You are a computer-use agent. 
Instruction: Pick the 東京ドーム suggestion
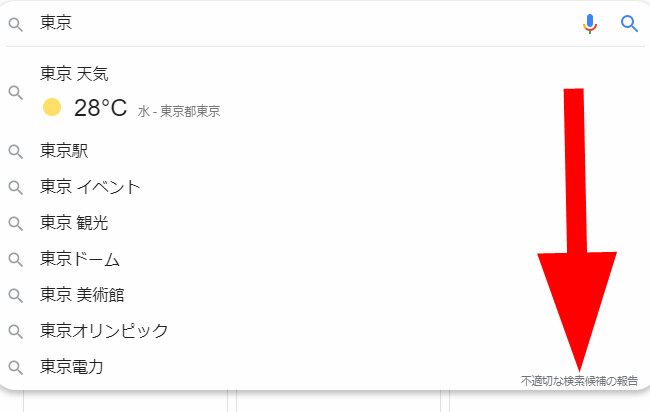click(80, 259)
